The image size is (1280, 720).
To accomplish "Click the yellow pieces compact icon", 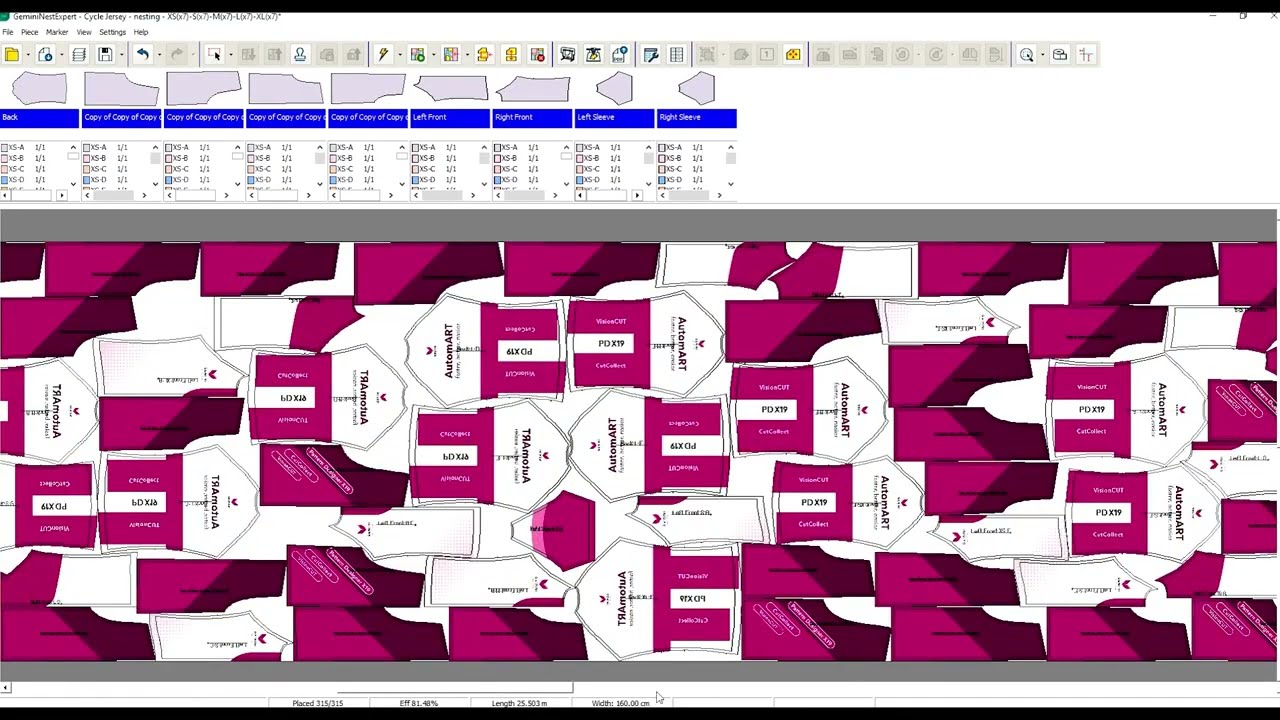I will pos(511,55).
